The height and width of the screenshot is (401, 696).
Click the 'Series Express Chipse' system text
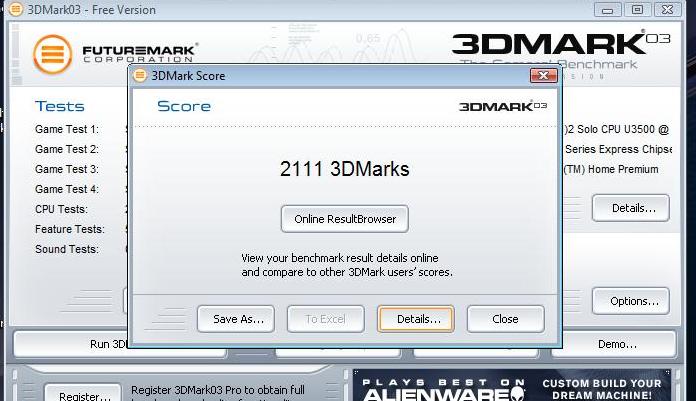[618, 149]
